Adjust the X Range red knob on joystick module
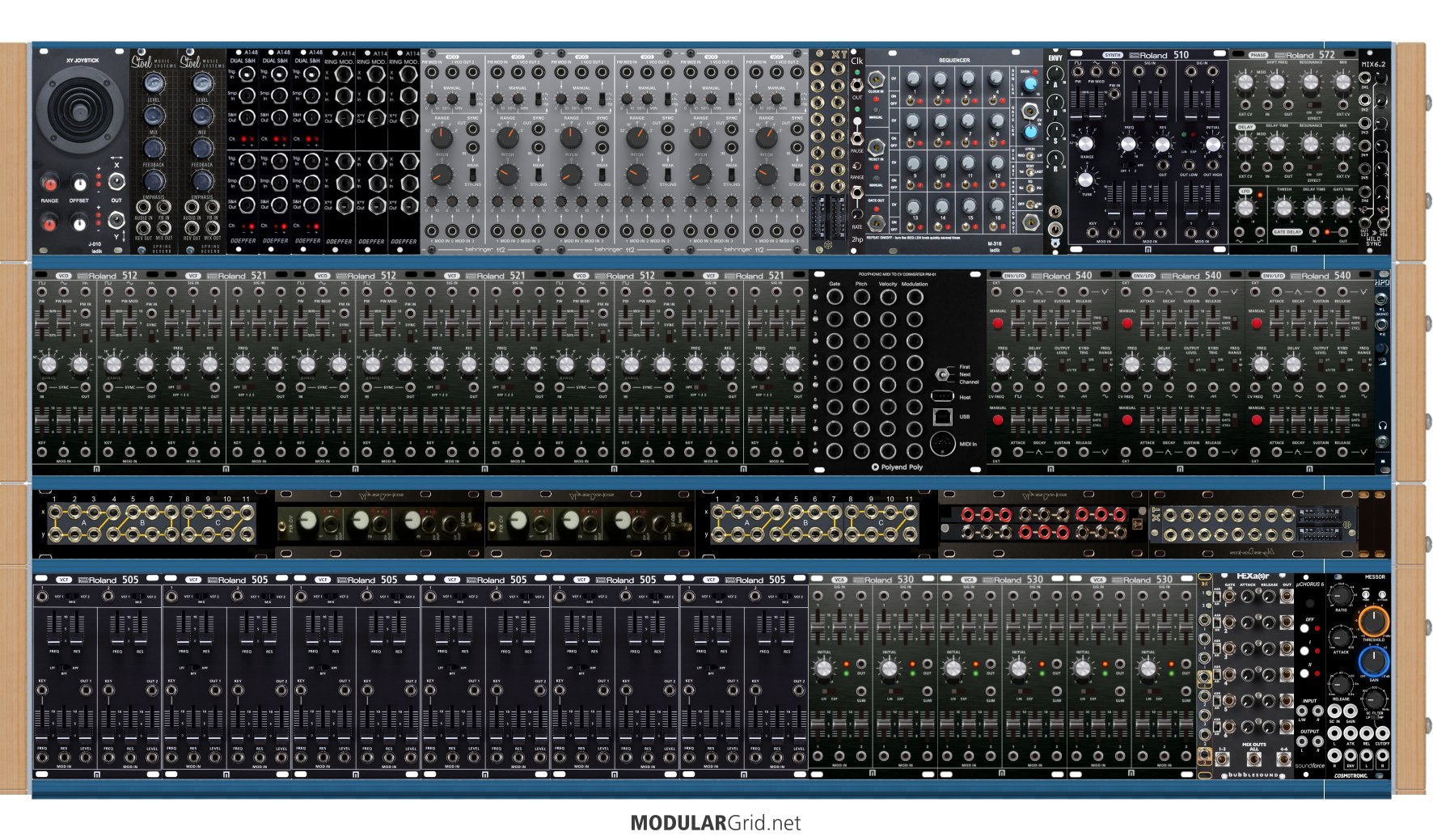 [50, 184]
